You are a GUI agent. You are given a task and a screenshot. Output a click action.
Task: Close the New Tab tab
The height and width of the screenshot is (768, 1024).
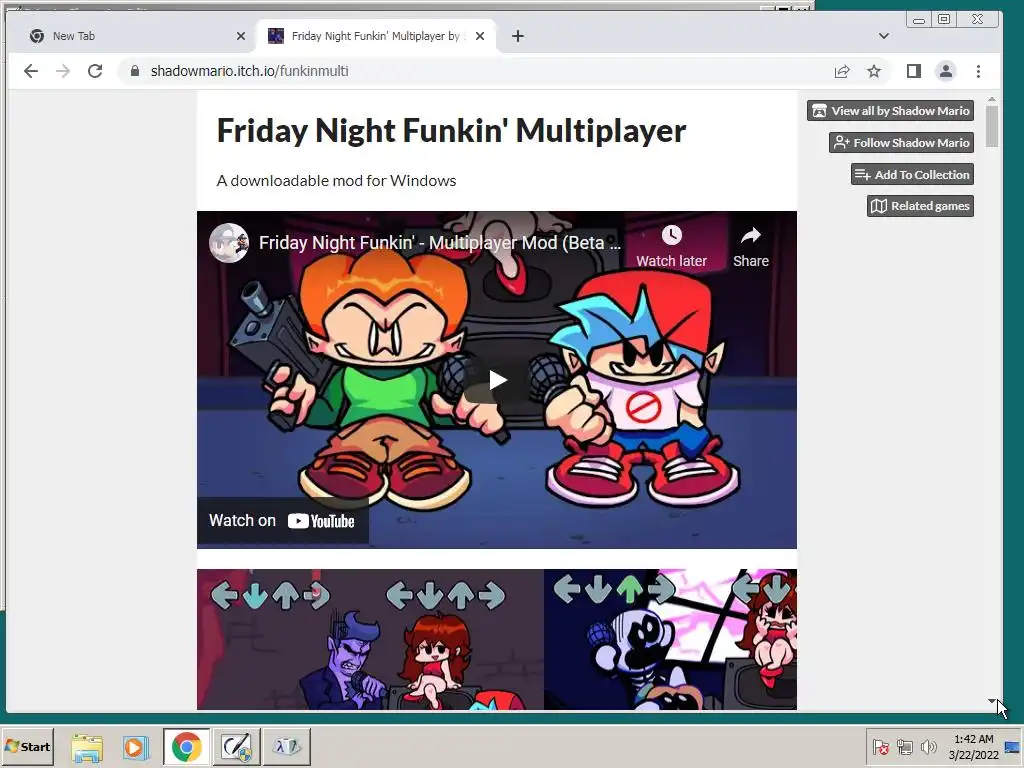click(x=241, y=36)
